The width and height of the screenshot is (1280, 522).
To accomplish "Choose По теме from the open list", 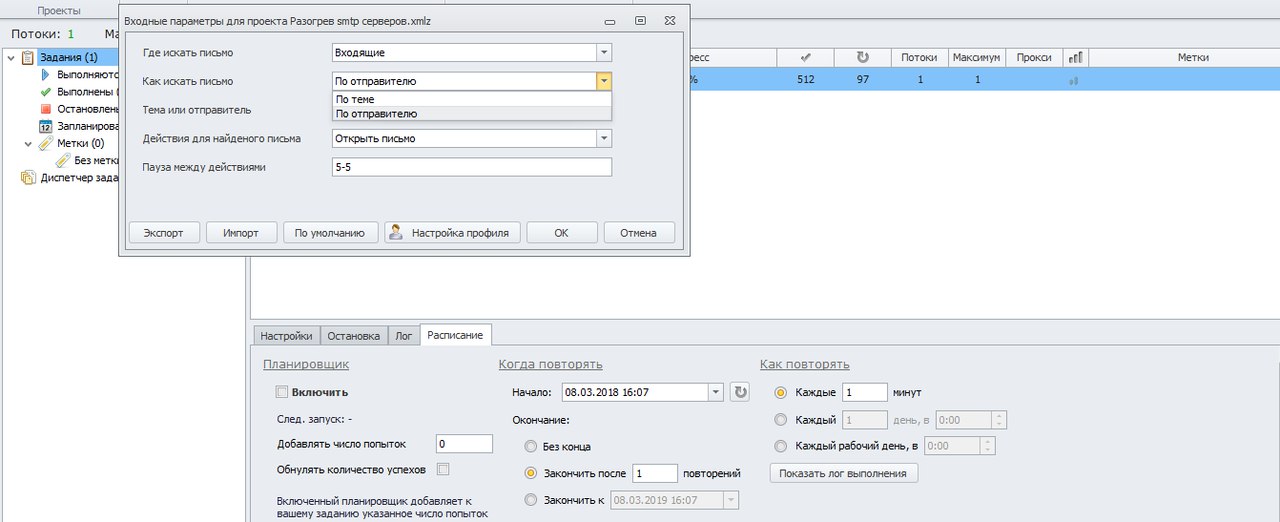I will (471, 99).
